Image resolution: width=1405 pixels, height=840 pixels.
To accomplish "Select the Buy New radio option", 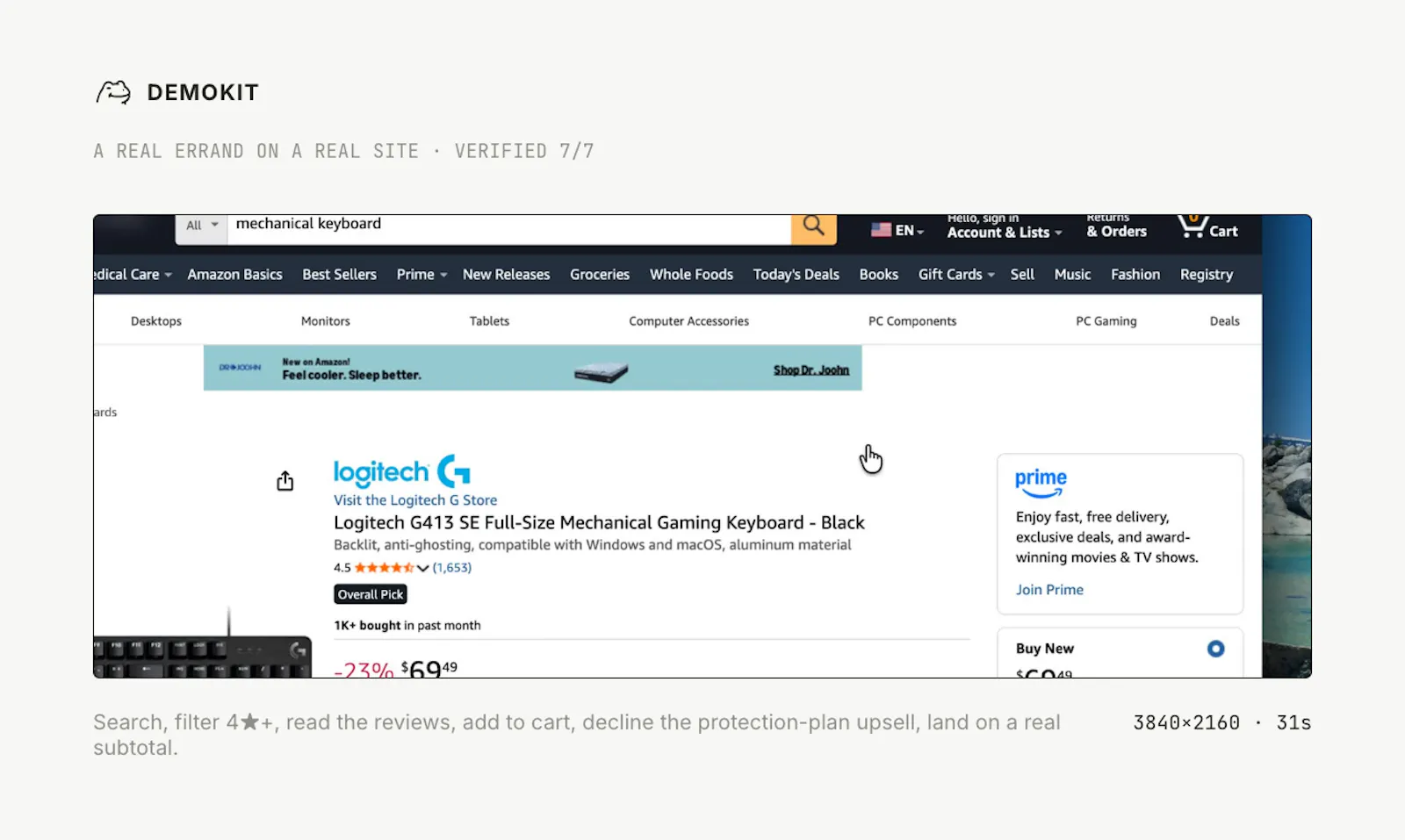I will pyautogui.click(x=1215, y=649).
